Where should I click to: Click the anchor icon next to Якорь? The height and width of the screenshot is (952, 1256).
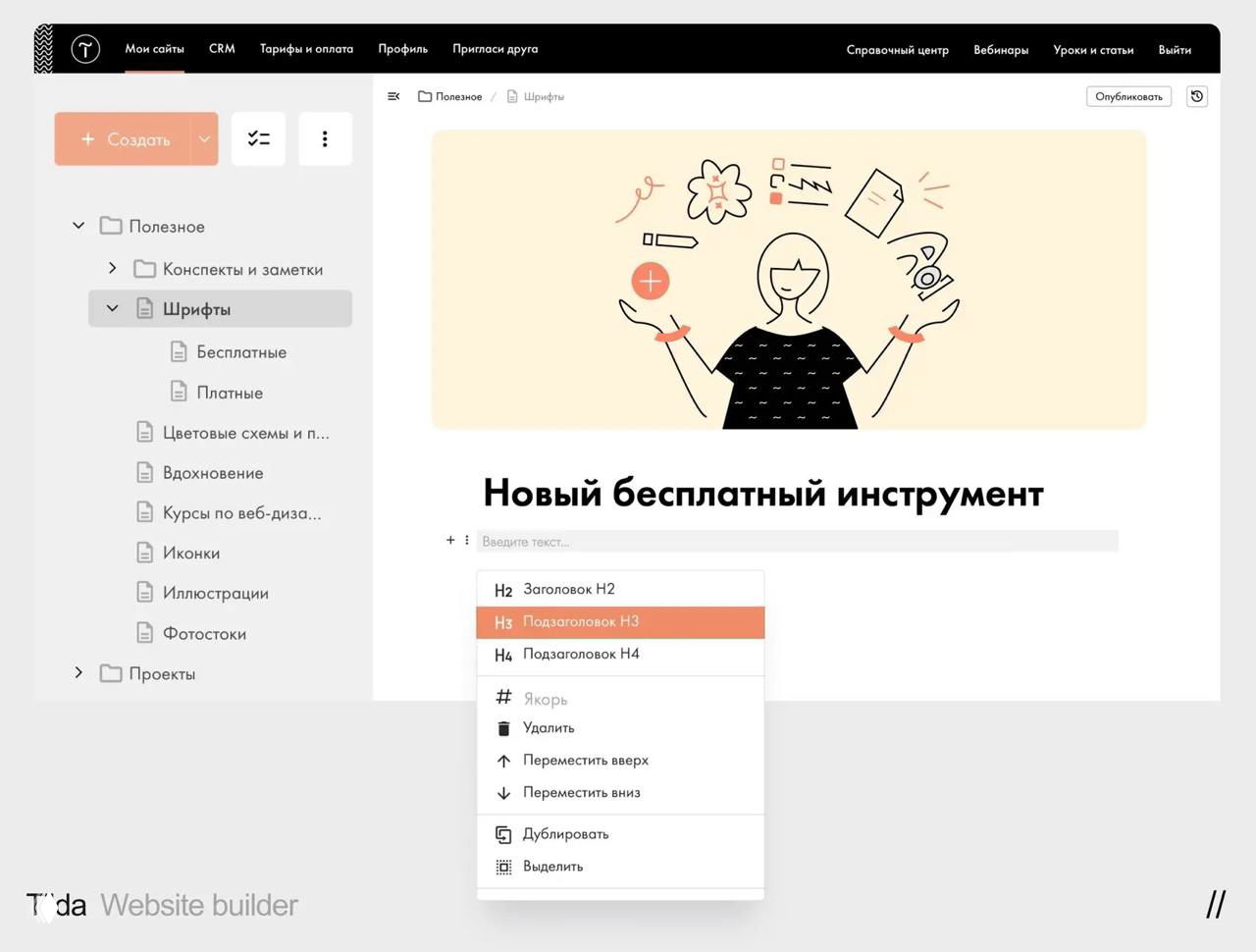503,698
